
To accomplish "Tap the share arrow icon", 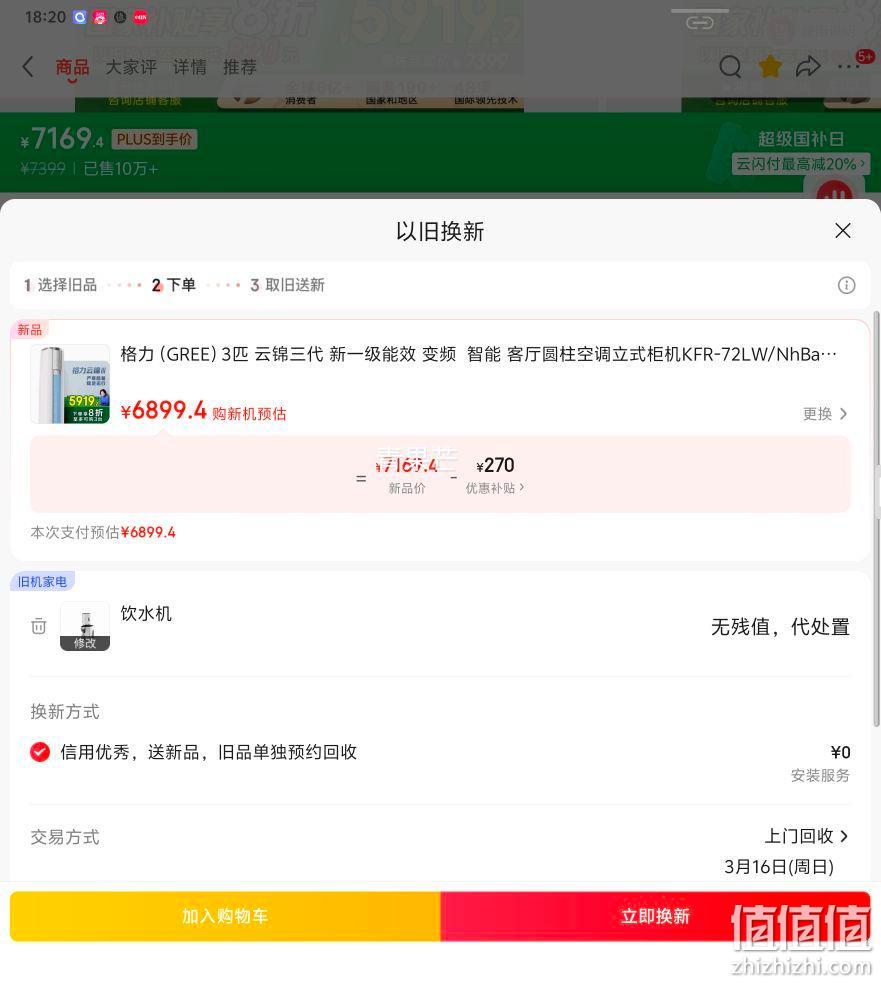I will pos(808,66).
